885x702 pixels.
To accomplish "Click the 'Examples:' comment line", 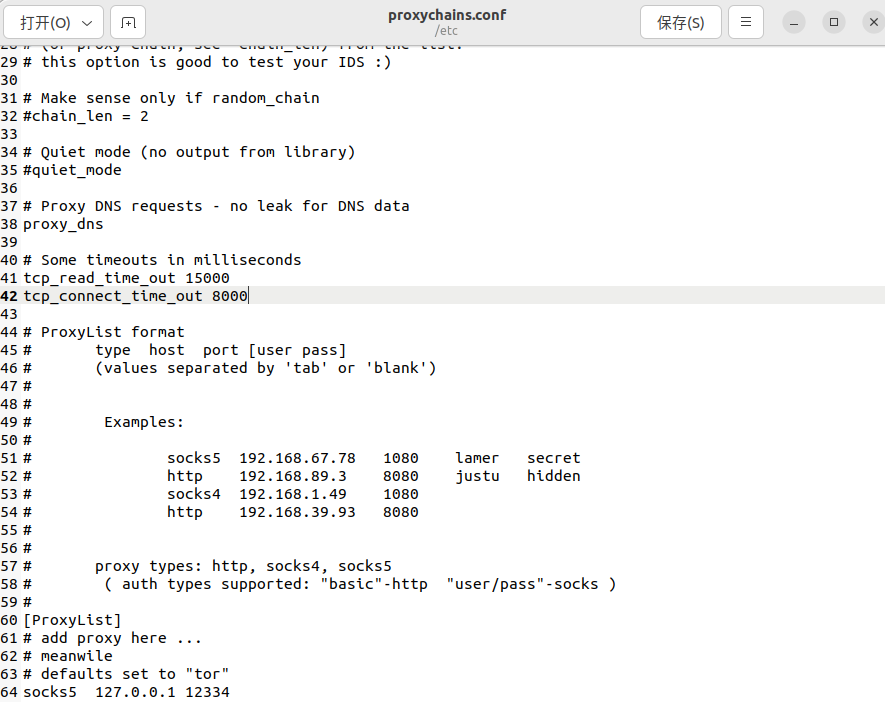I will coord(144,422).
